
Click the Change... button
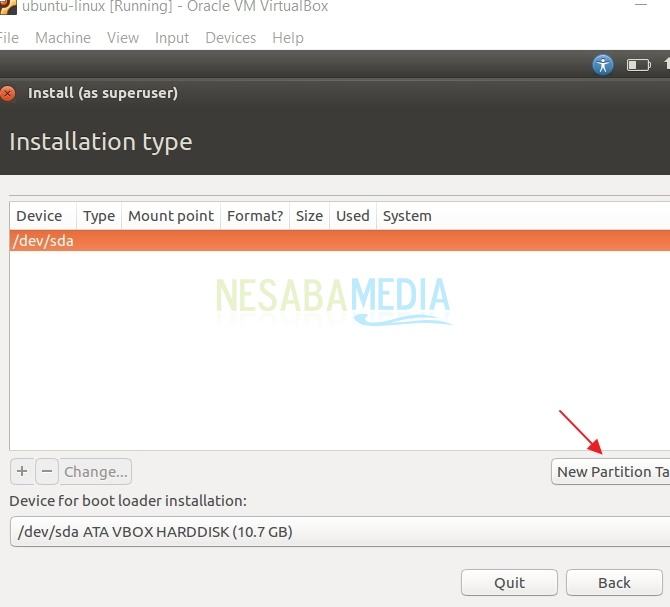(x=96, y=472)
